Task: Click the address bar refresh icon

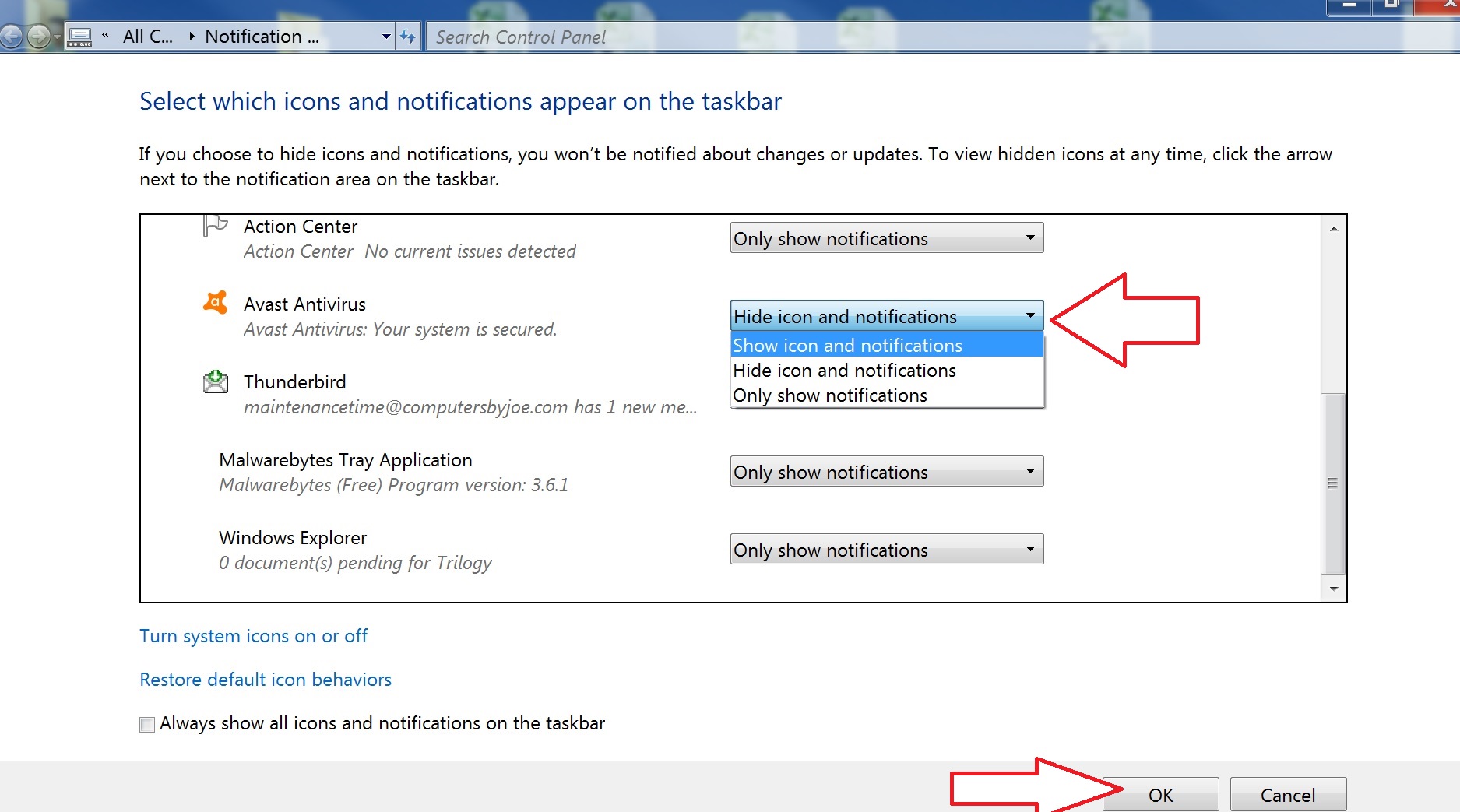Action: point(407,37)
